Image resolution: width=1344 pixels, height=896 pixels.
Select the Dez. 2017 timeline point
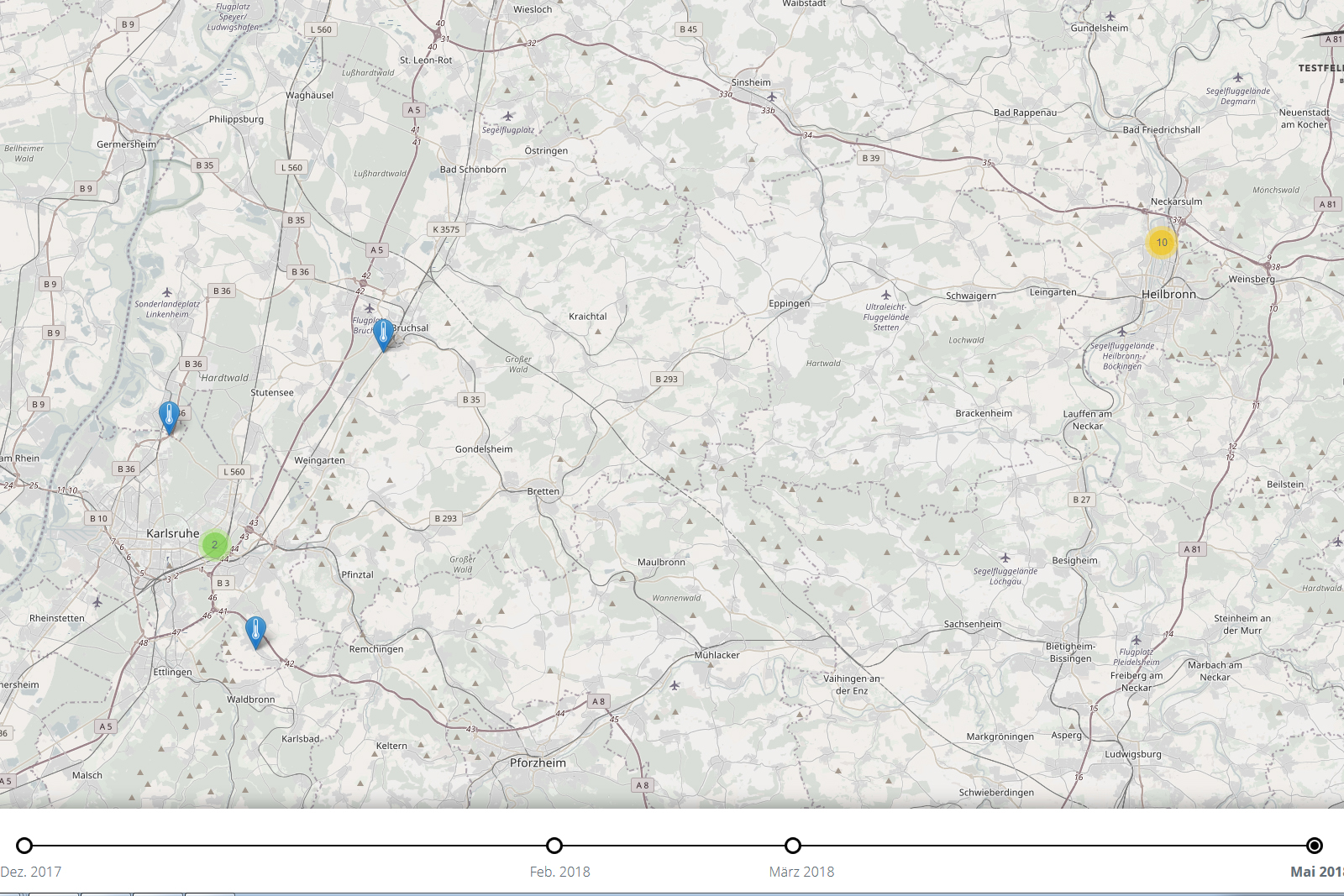click(24, 846)
